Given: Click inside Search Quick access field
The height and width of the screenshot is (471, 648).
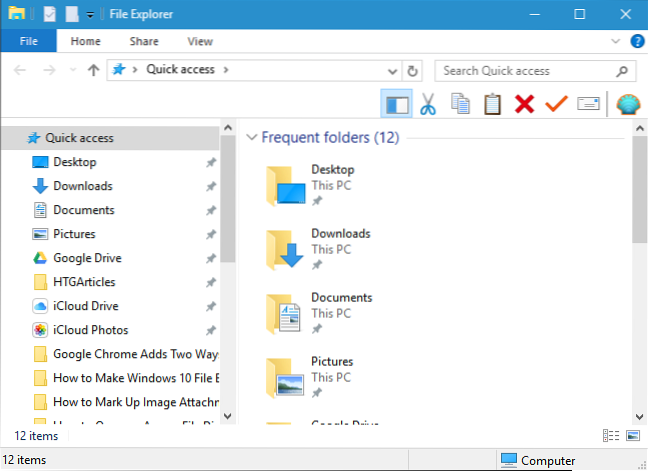Looking at the screenshot, I should point(535,71).
